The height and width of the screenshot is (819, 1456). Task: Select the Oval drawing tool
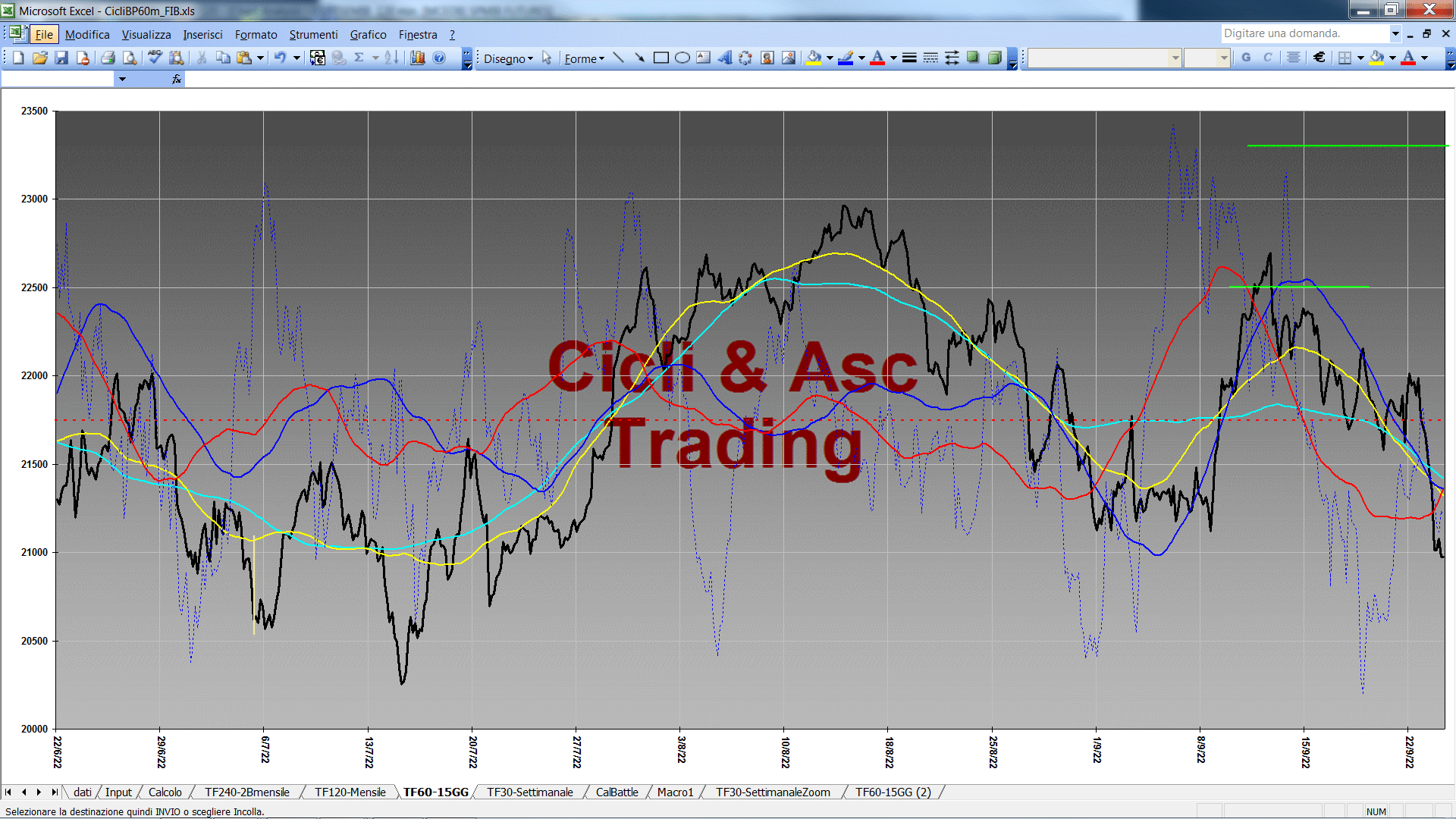pyautogui.click(x=682, y=58)
